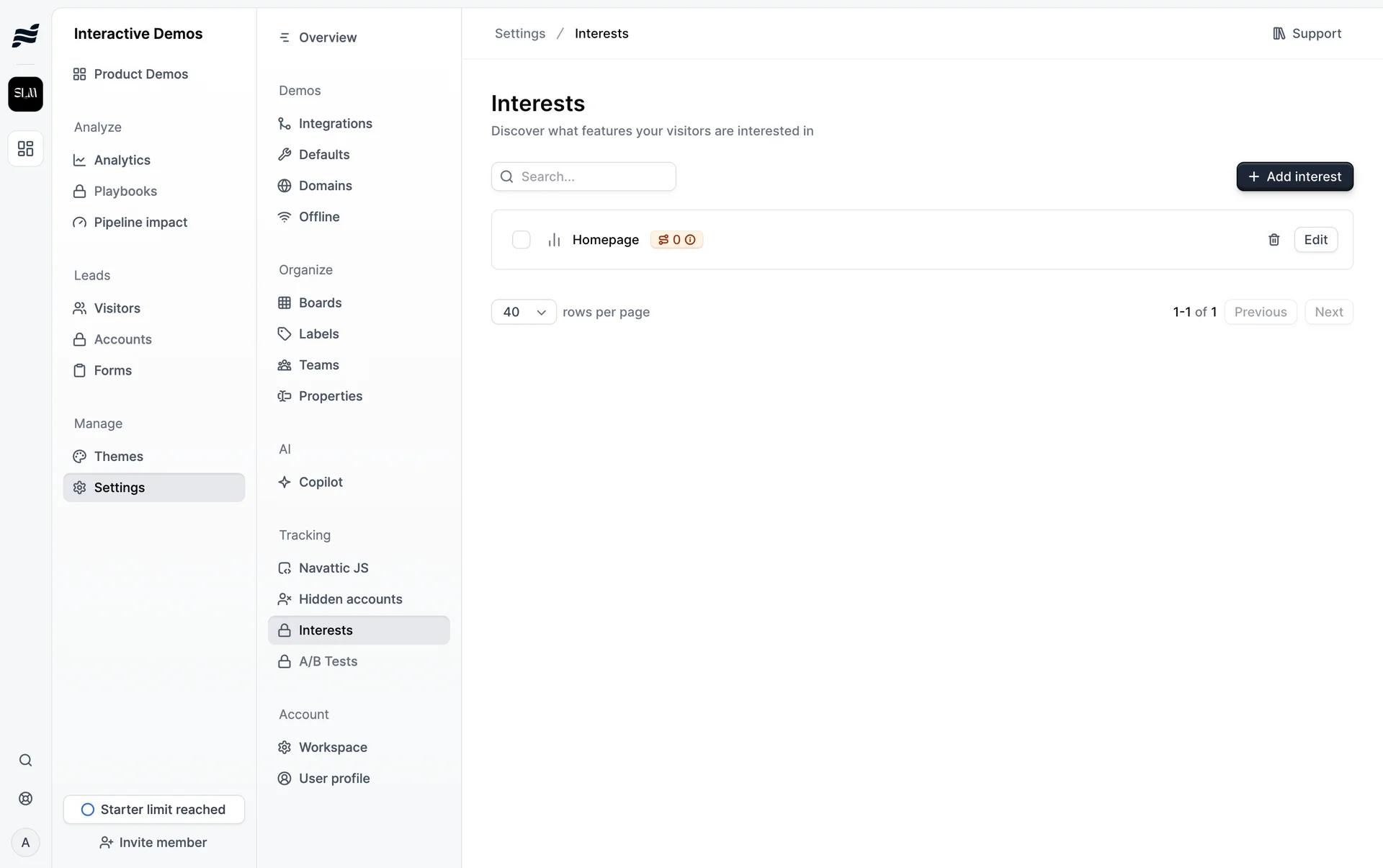Click the Navattic logo icon

(x=25, y=35)
